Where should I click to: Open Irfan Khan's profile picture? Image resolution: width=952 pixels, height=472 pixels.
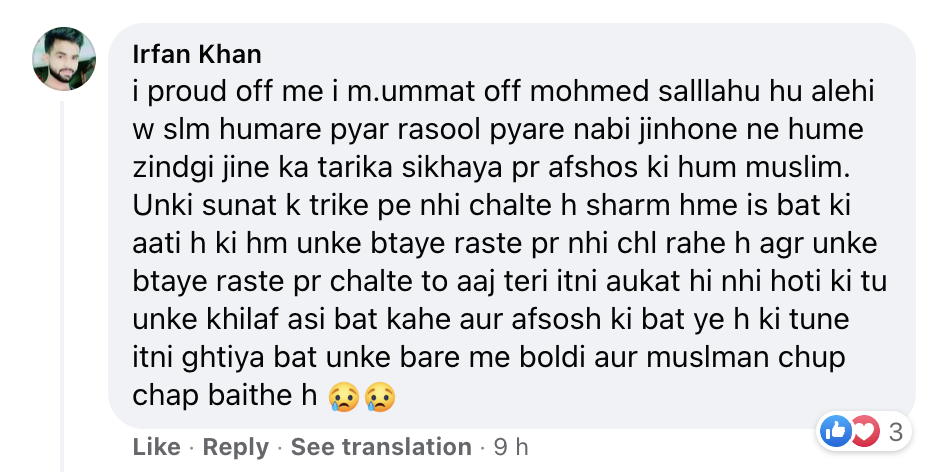click(65, 59)
